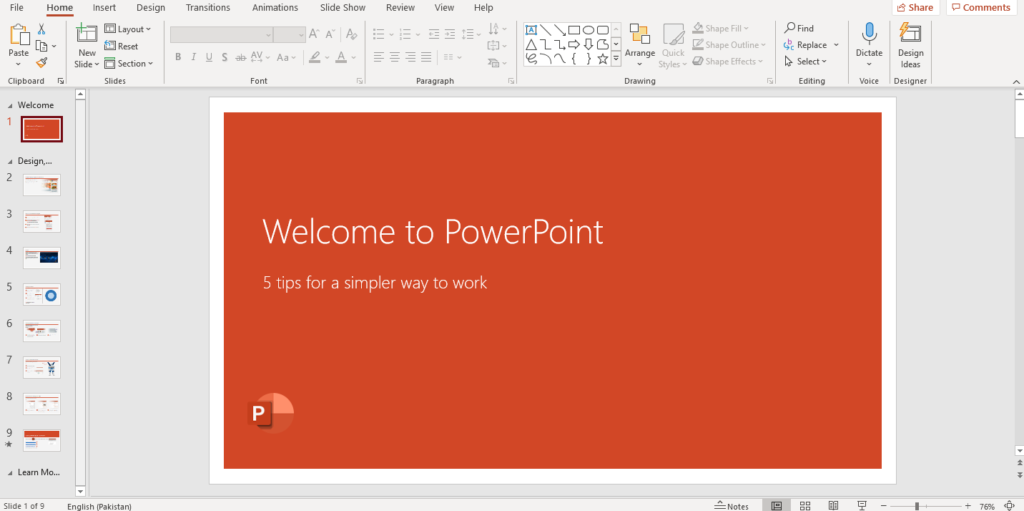Open the Layout dropdown
This screenshot has height=511, width=1024.
(x=128, y=29)
